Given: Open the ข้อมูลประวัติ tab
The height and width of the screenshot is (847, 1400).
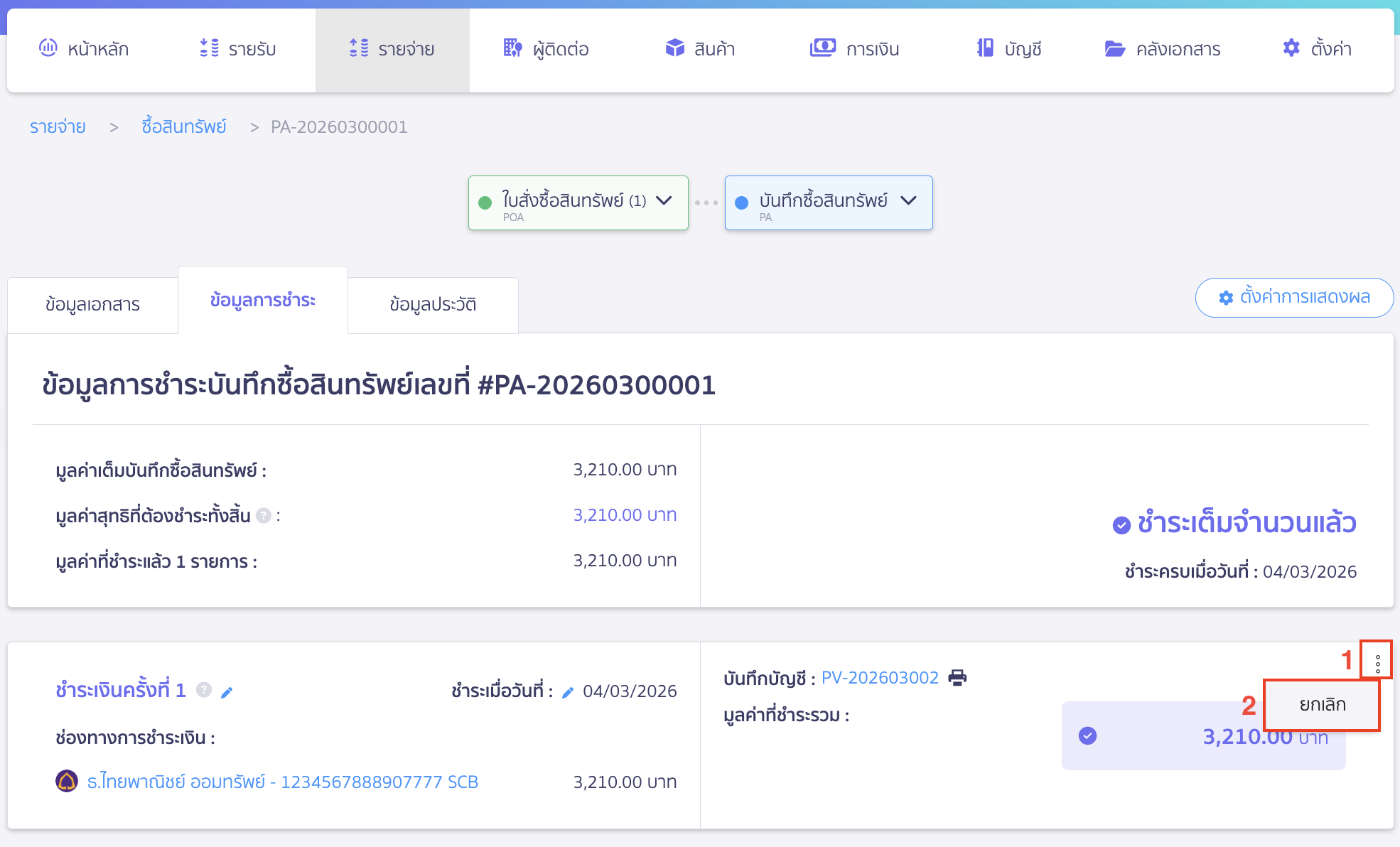Looking at the screenshot, I should point(432,304).
